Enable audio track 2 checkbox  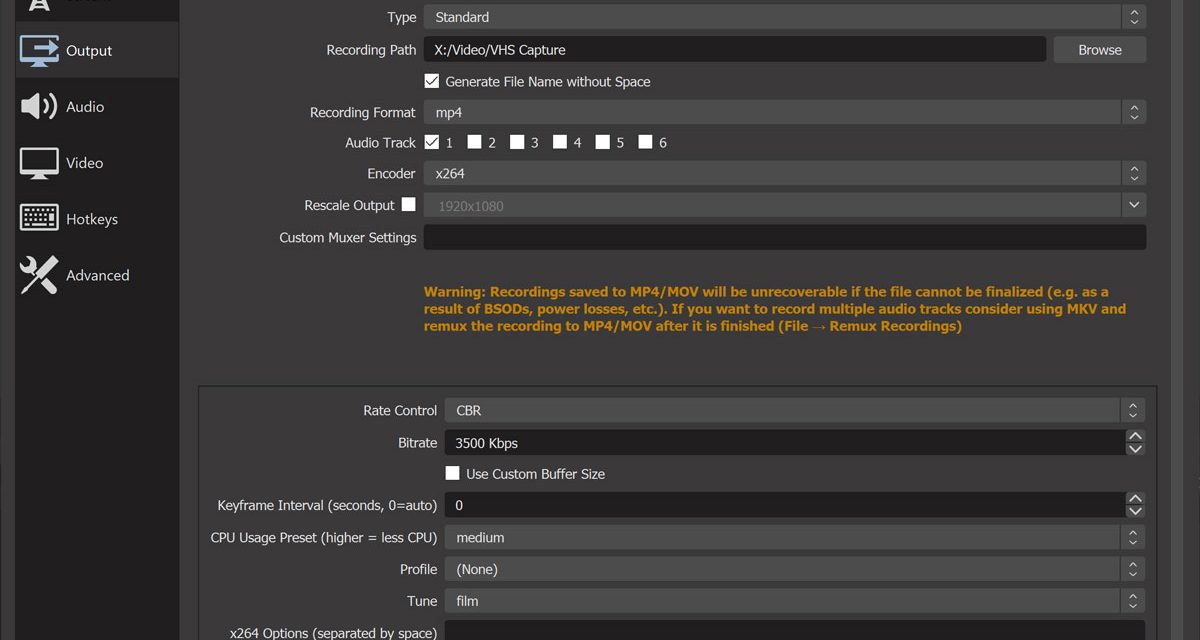(475, 142)
